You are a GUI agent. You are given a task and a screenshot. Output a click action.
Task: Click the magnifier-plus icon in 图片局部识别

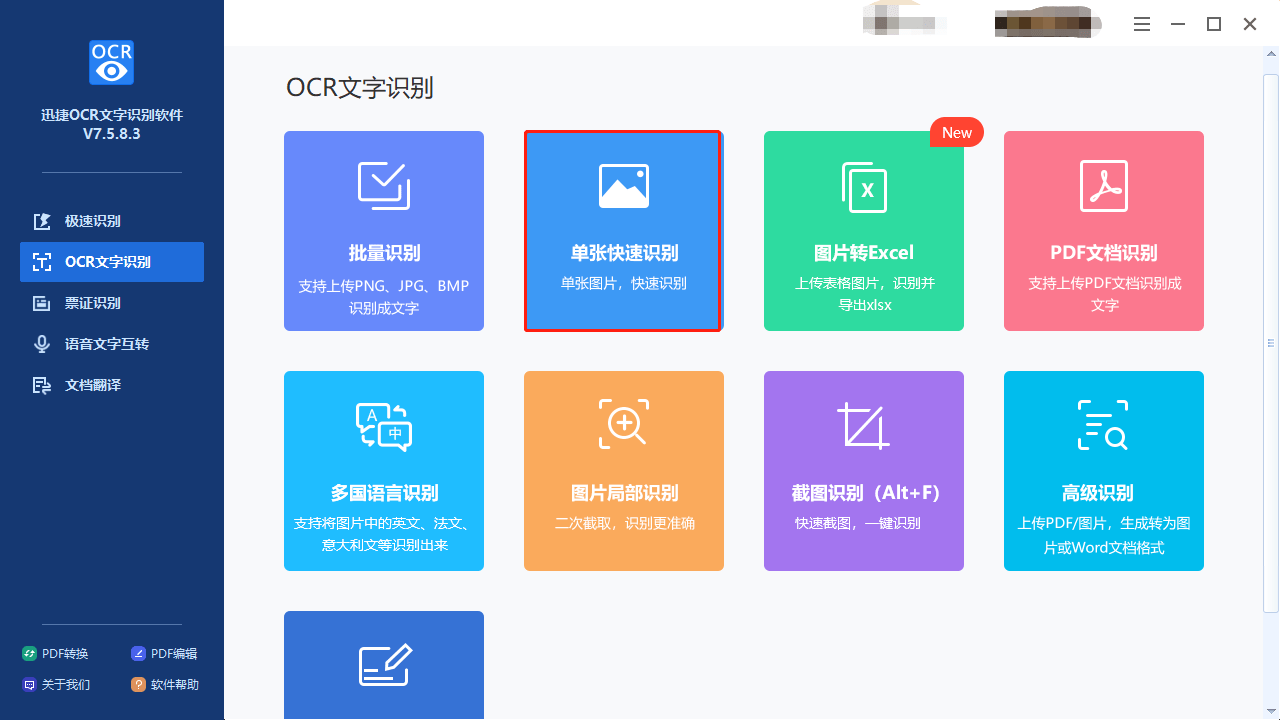click(x=624, y=424)
